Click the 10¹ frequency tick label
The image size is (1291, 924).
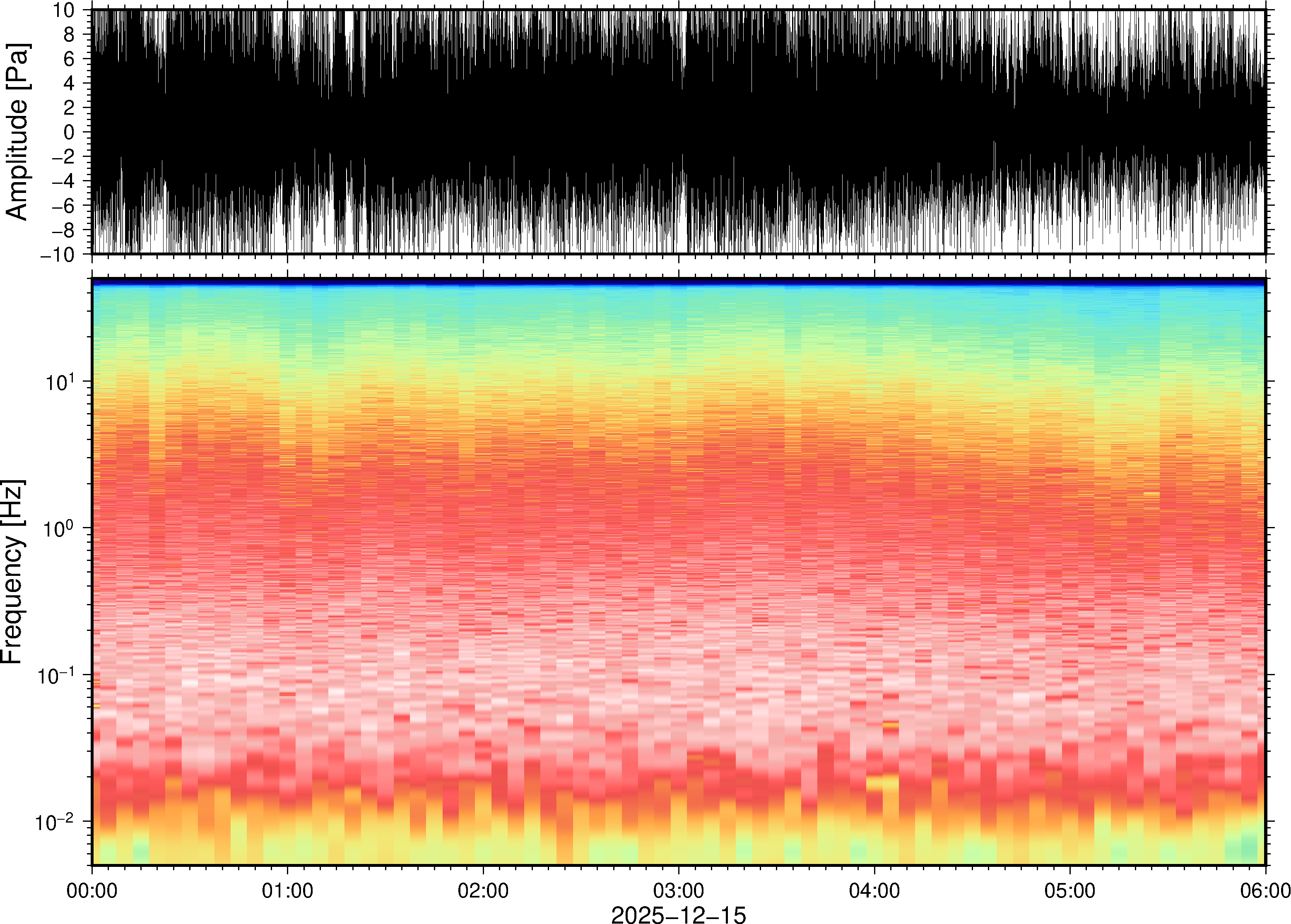59,383
